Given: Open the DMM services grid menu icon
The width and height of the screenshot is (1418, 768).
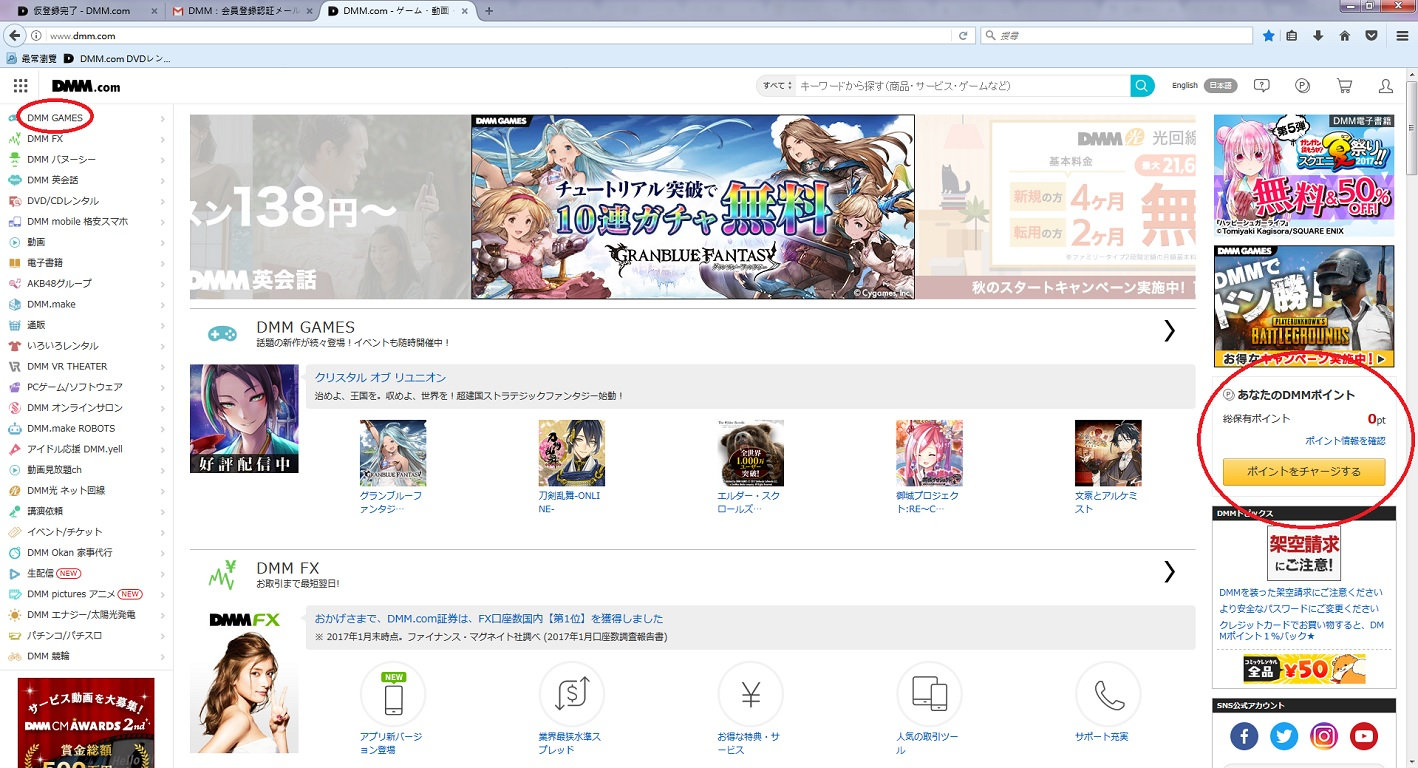Looking at the screenshot, I should click(x=21, y=86).
